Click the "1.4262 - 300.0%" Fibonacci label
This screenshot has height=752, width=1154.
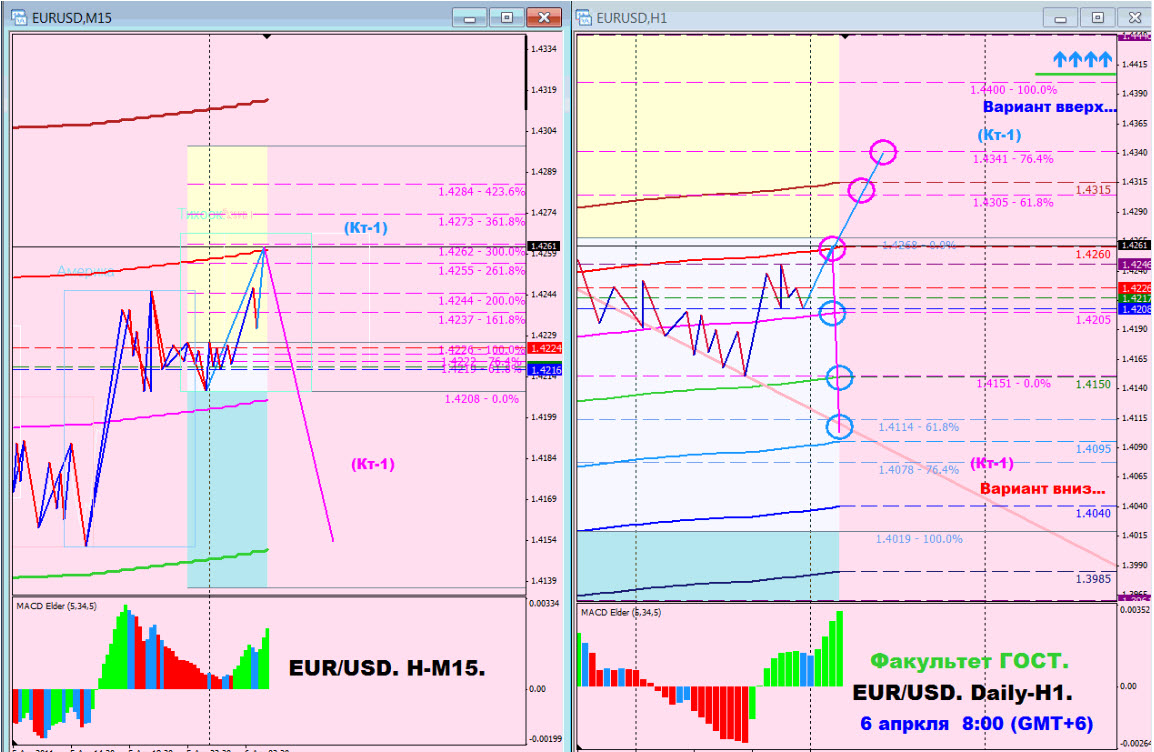coord(481,252)
